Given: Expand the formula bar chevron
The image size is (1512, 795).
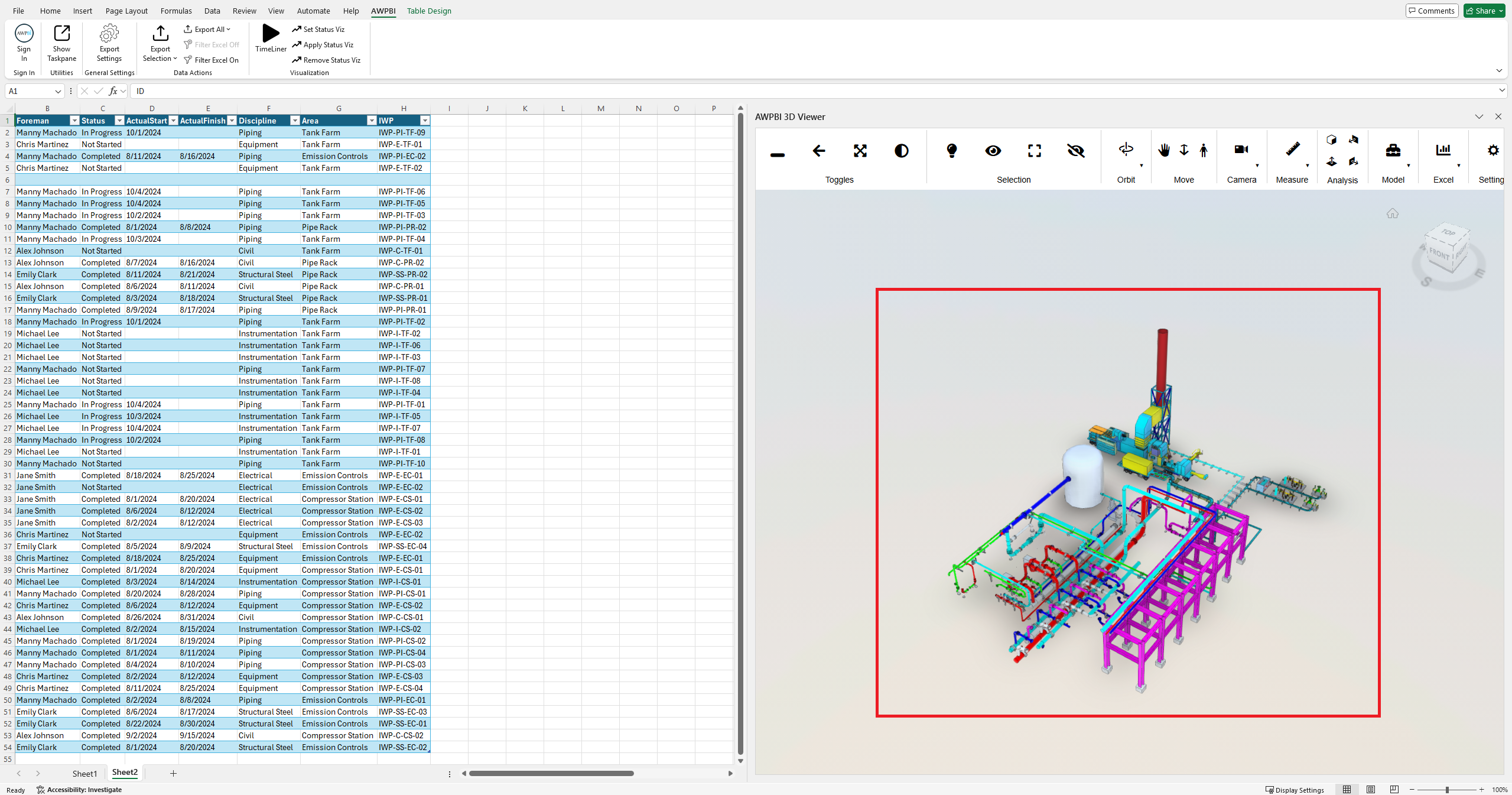Looking at the screenshot, I should click(1502, 90).
